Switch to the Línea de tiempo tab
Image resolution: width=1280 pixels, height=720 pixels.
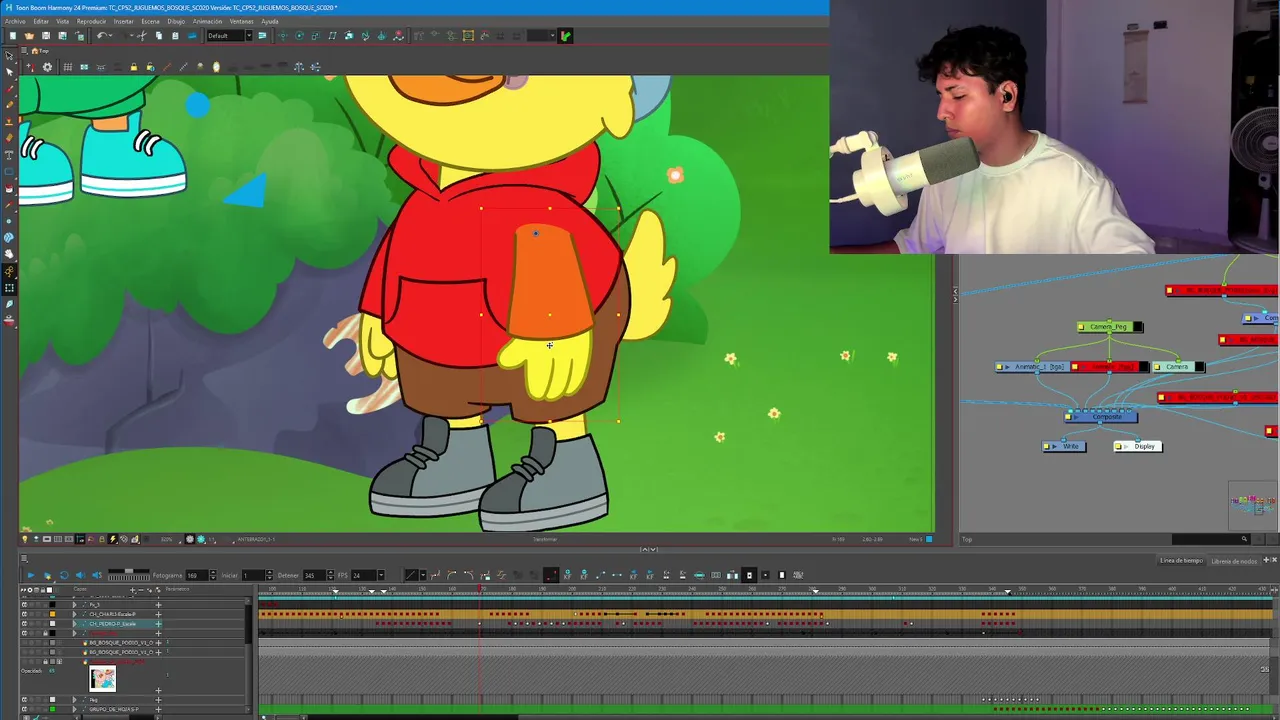tap(1182, 561)
